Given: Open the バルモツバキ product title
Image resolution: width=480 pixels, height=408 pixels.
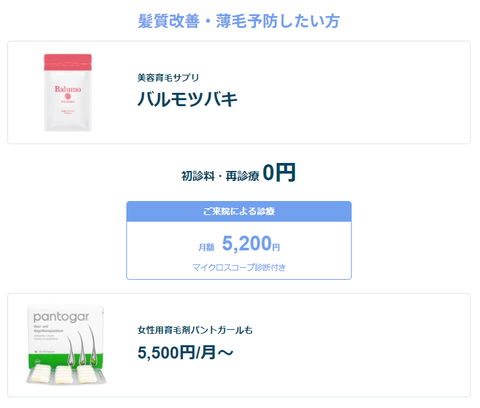Looking at the screenshot, I should pos(188,99).
